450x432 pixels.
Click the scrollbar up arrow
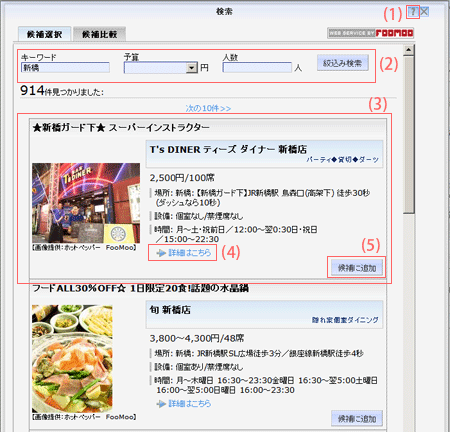408,50
